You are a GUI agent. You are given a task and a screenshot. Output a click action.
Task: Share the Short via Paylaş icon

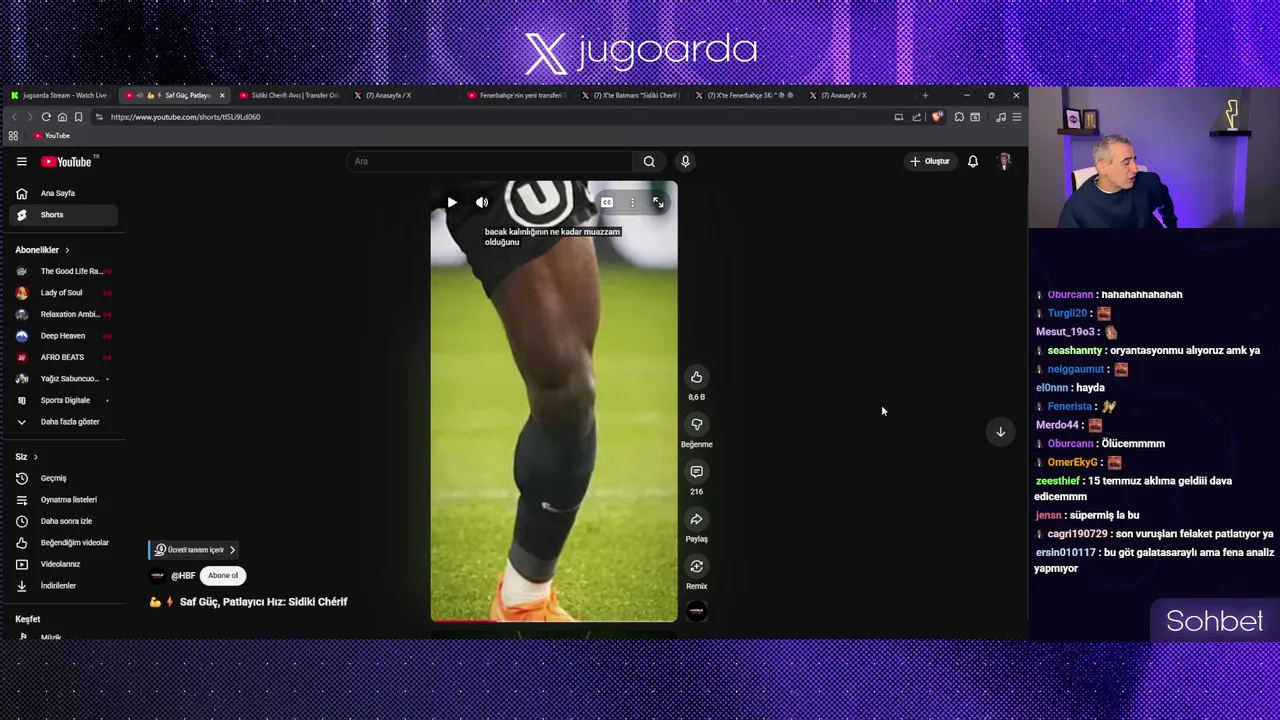(696, 519)
